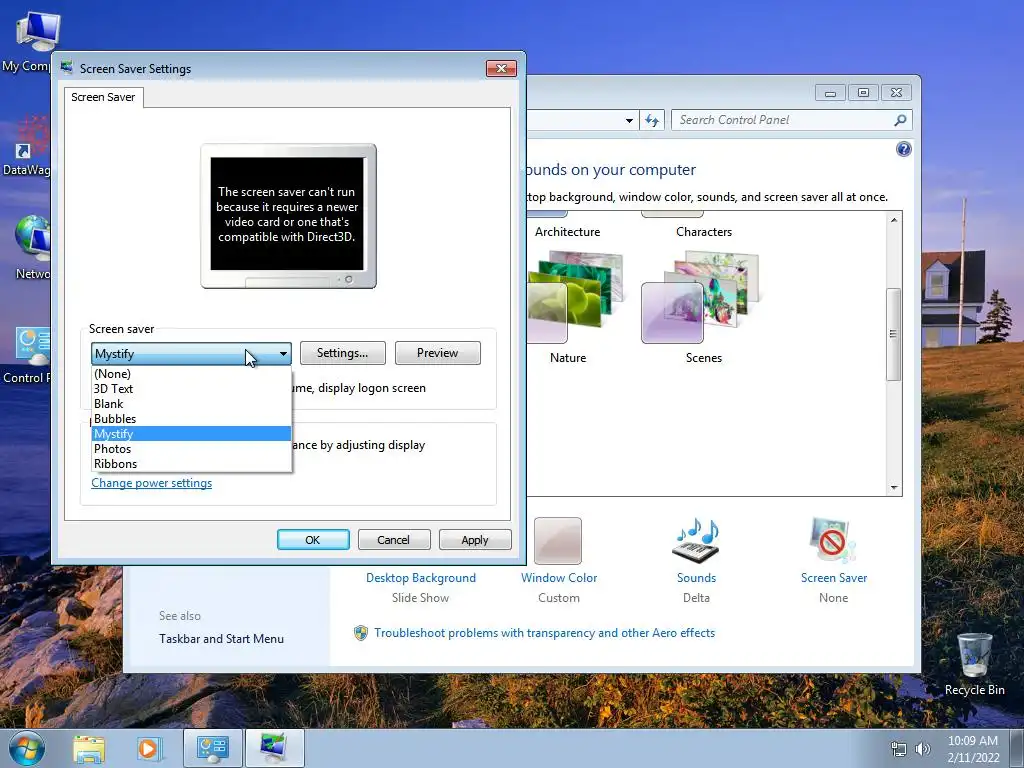Open Taskbar and Start Menu link
Viewport: 1024px width, 768px height.
[x=221, y=639]
